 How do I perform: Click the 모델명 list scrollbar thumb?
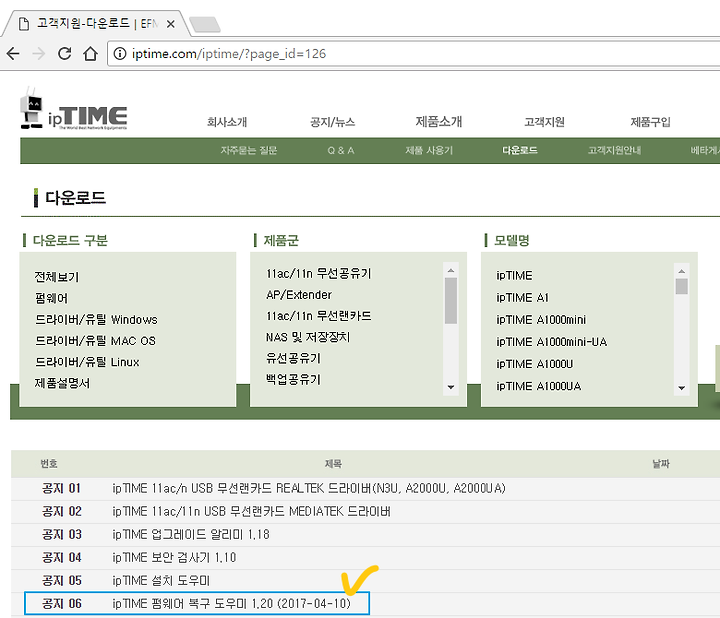pos(681,287)
